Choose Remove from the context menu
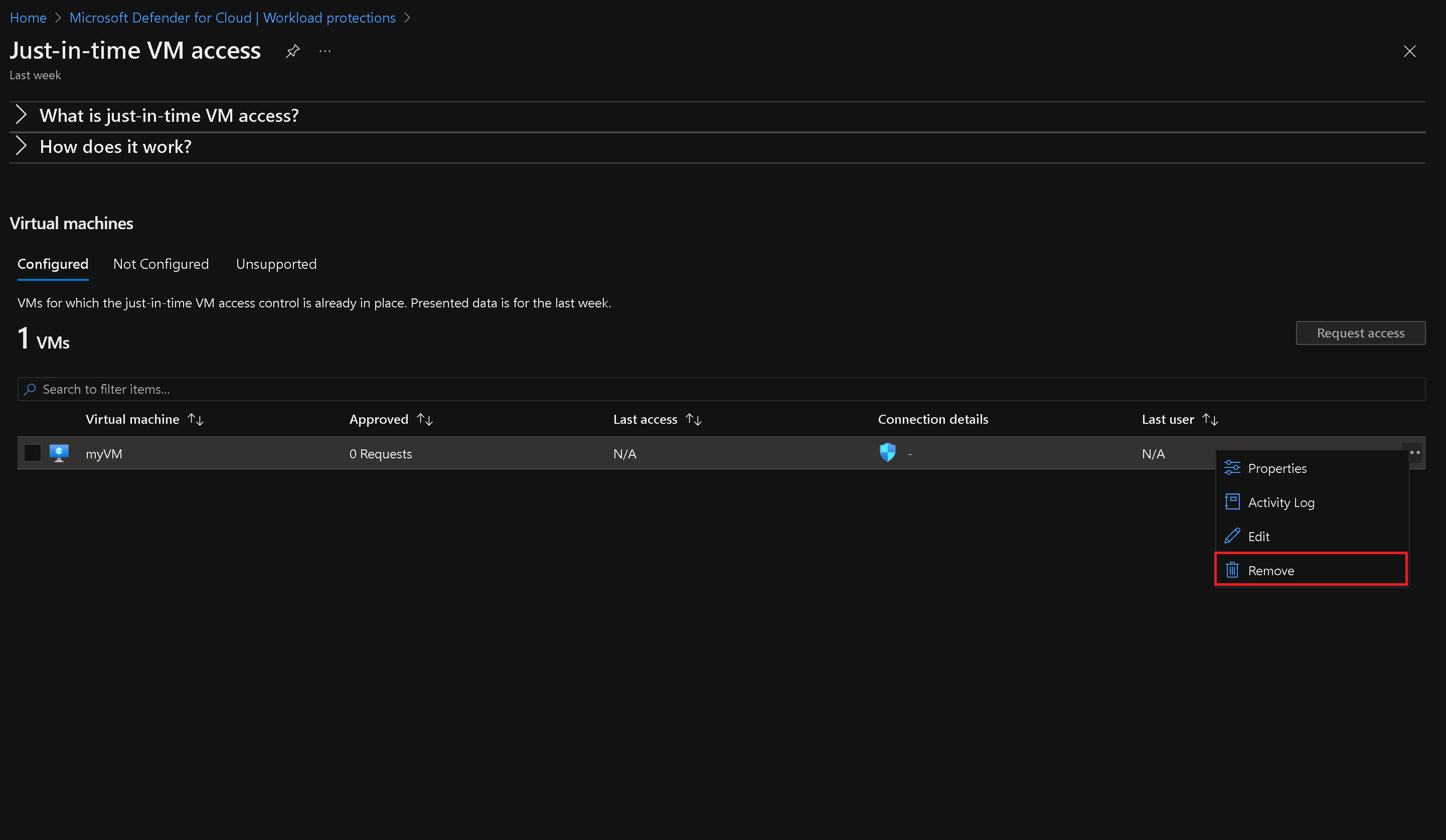Screen dimensions: 1446x840 (x=1312, y=570)
